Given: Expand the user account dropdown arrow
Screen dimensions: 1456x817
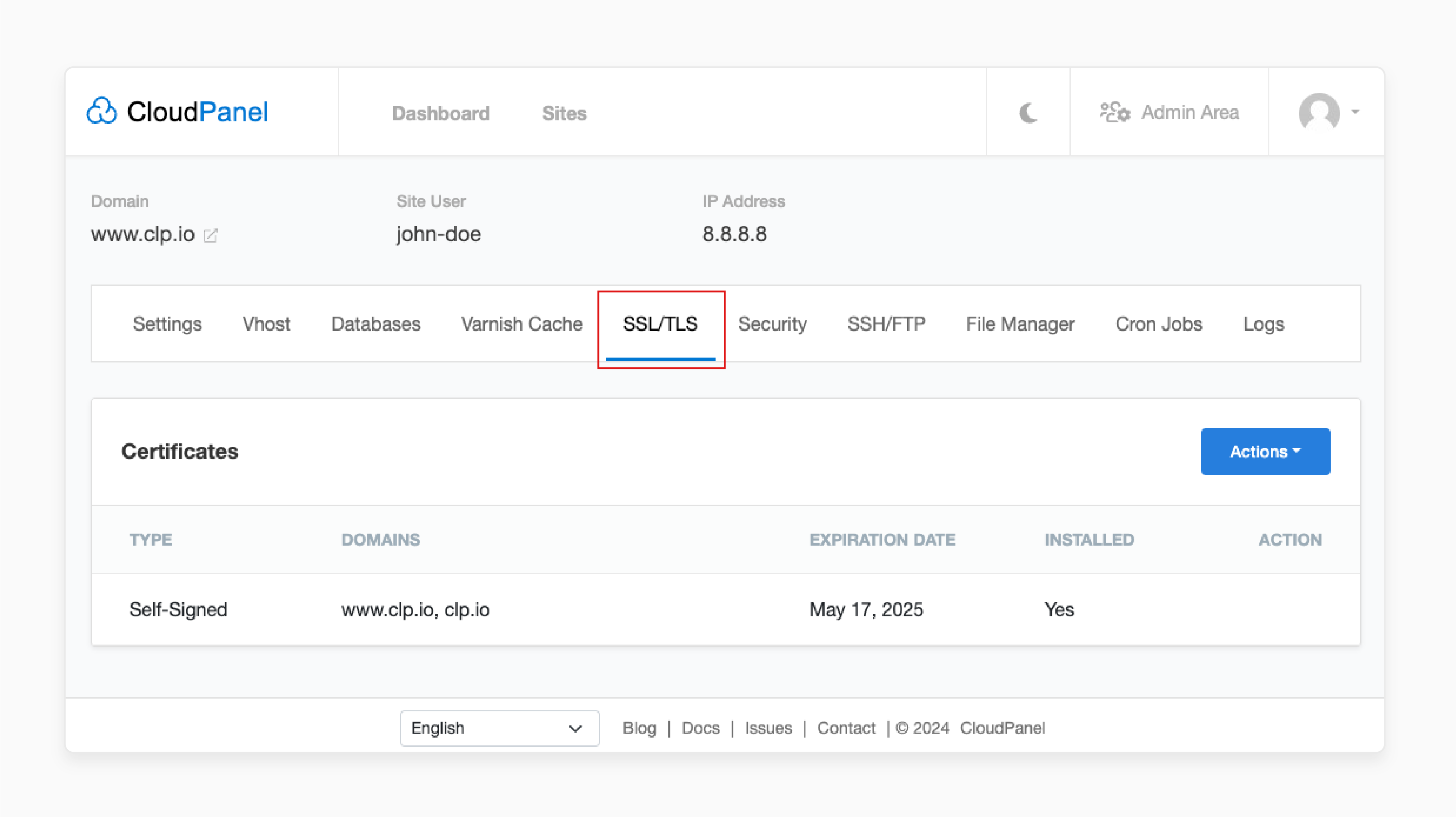Looking at the screenshot, I should click(1356, 112).
